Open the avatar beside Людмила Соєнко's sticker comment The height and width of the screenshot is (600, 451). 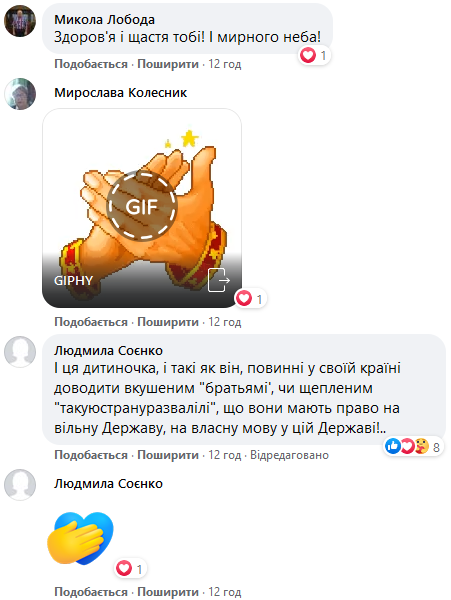[x=20, y=485]
